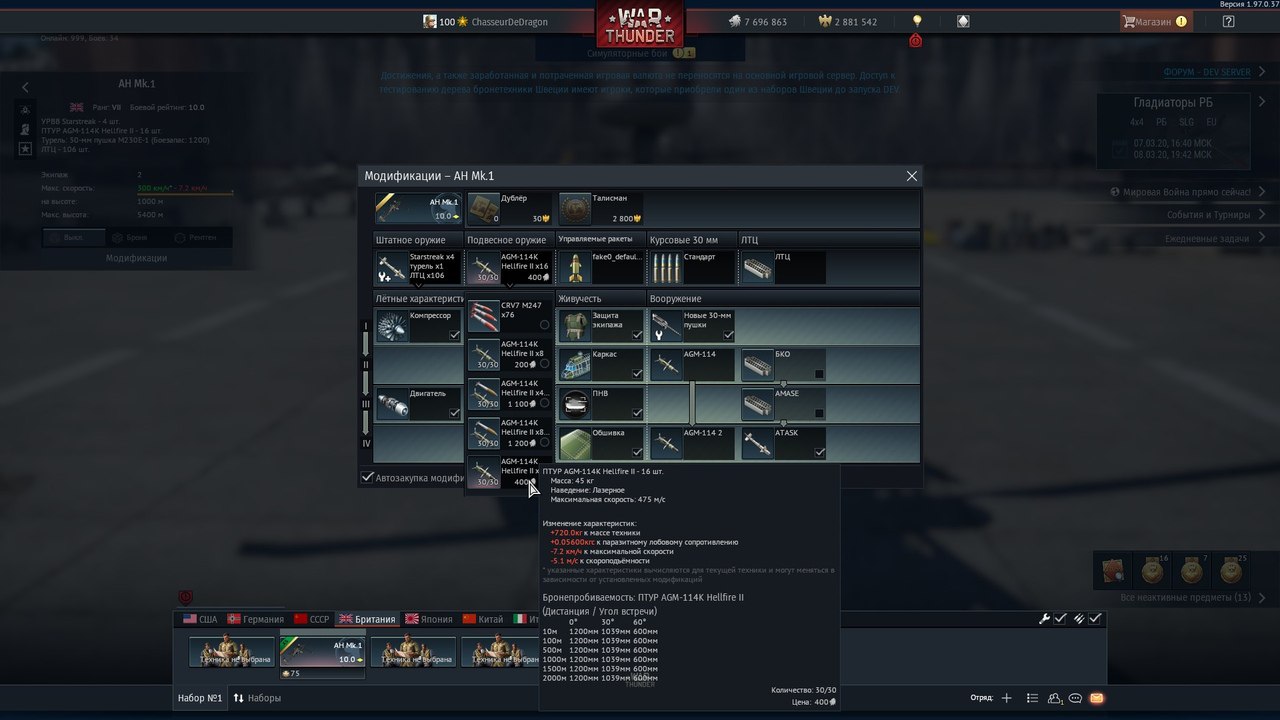1280x720 pixels.
Task: Click the plus icon next to Отряд
Action: tap(1007, 698)
